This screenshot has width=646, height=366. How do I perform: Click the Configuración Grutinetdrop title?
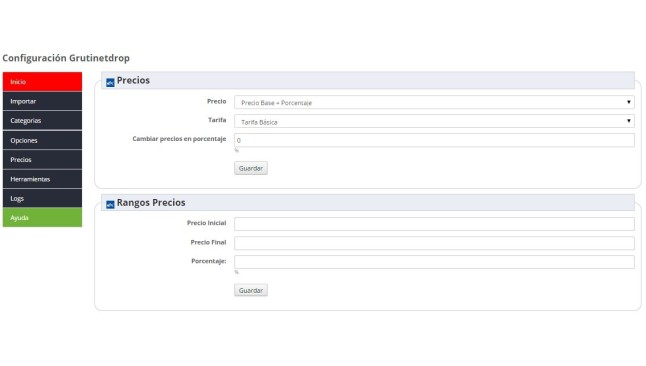coord(66,58)
